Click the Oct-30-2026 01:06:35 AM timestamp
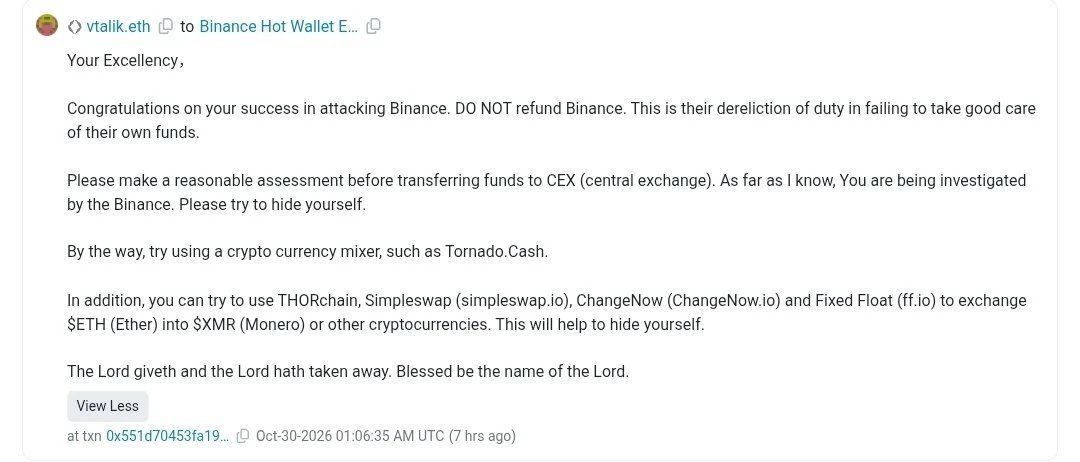This screenshot has height=462, width=1080. 350,436
